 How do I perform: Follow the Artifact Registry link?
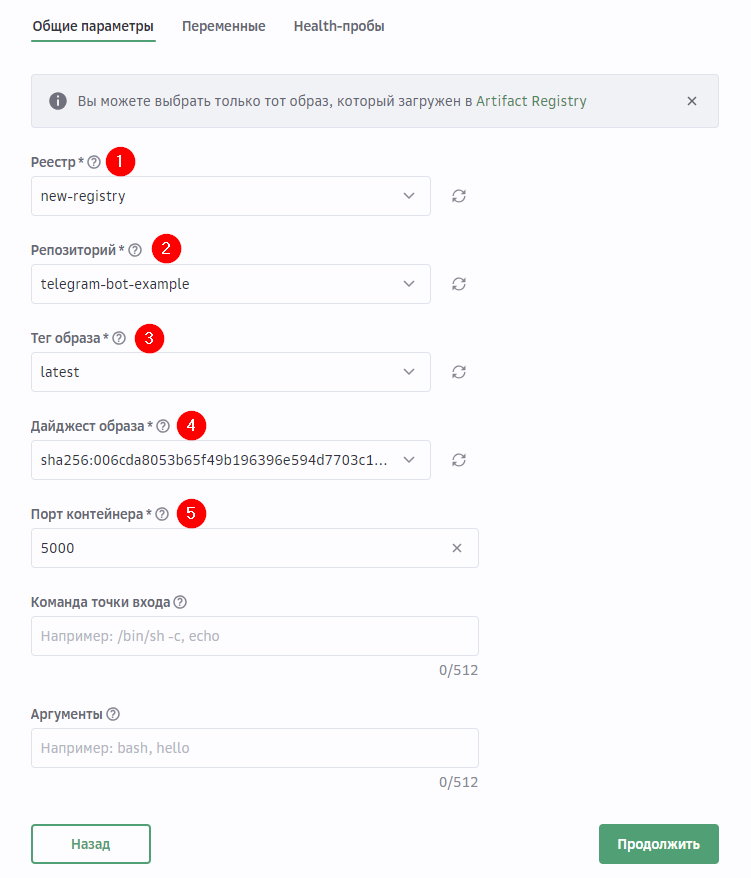pos(531,101)
